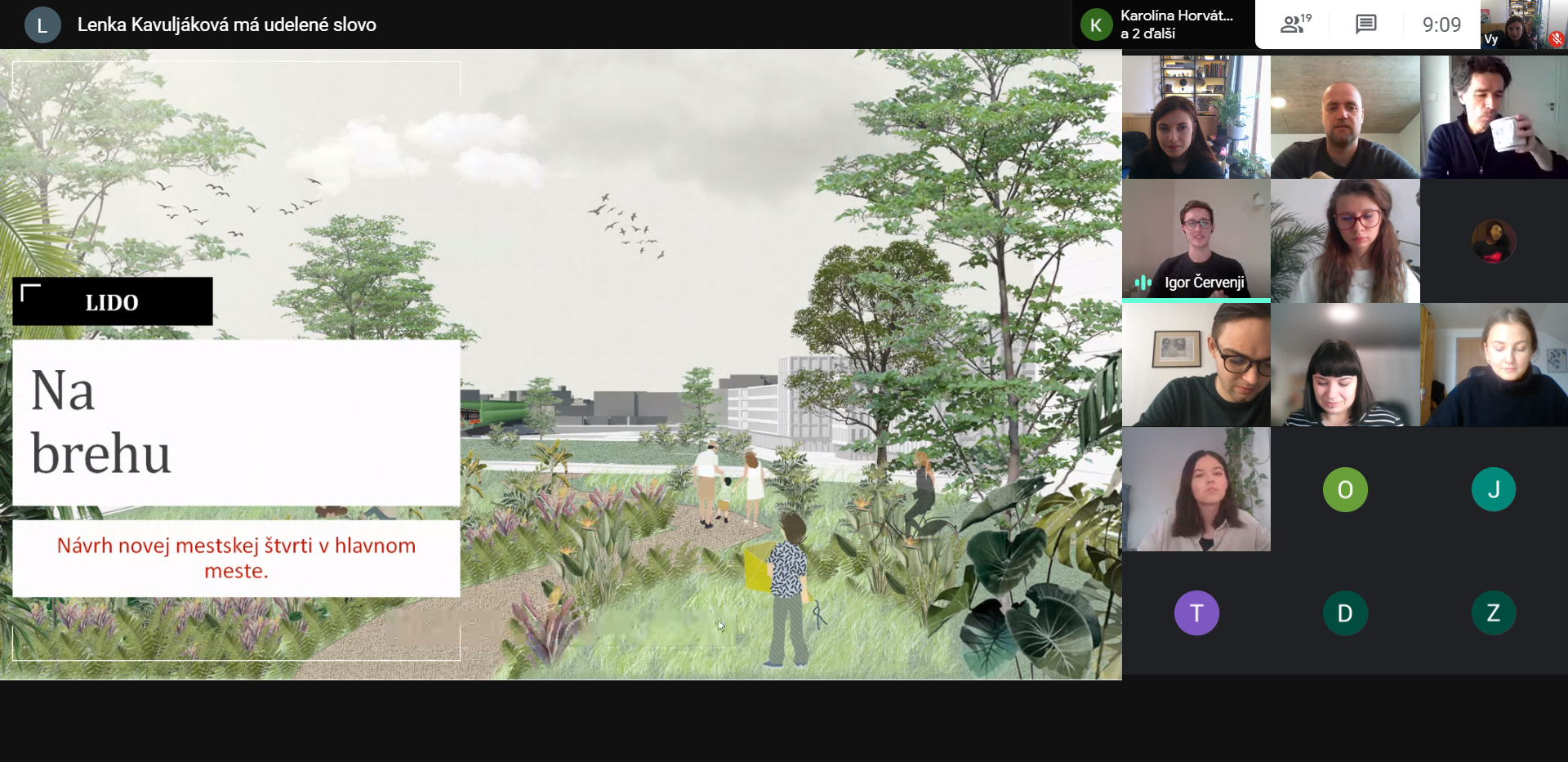Click the meeting clock showing 9:09
The image size is (1568, 762).
point(1441,25)
